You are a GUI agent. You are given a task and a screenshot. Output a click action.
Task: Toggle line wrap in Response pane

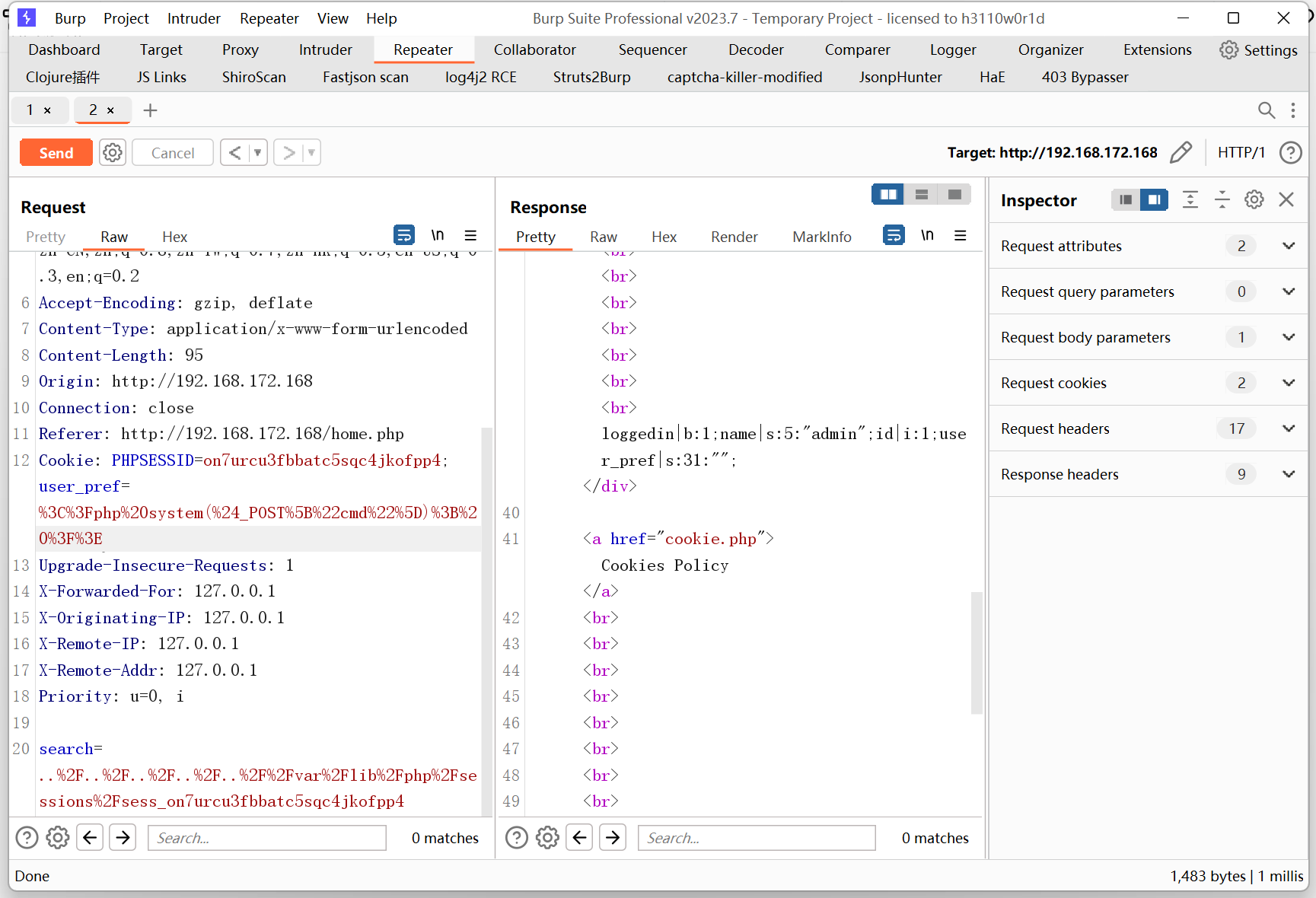coord(894,235)
